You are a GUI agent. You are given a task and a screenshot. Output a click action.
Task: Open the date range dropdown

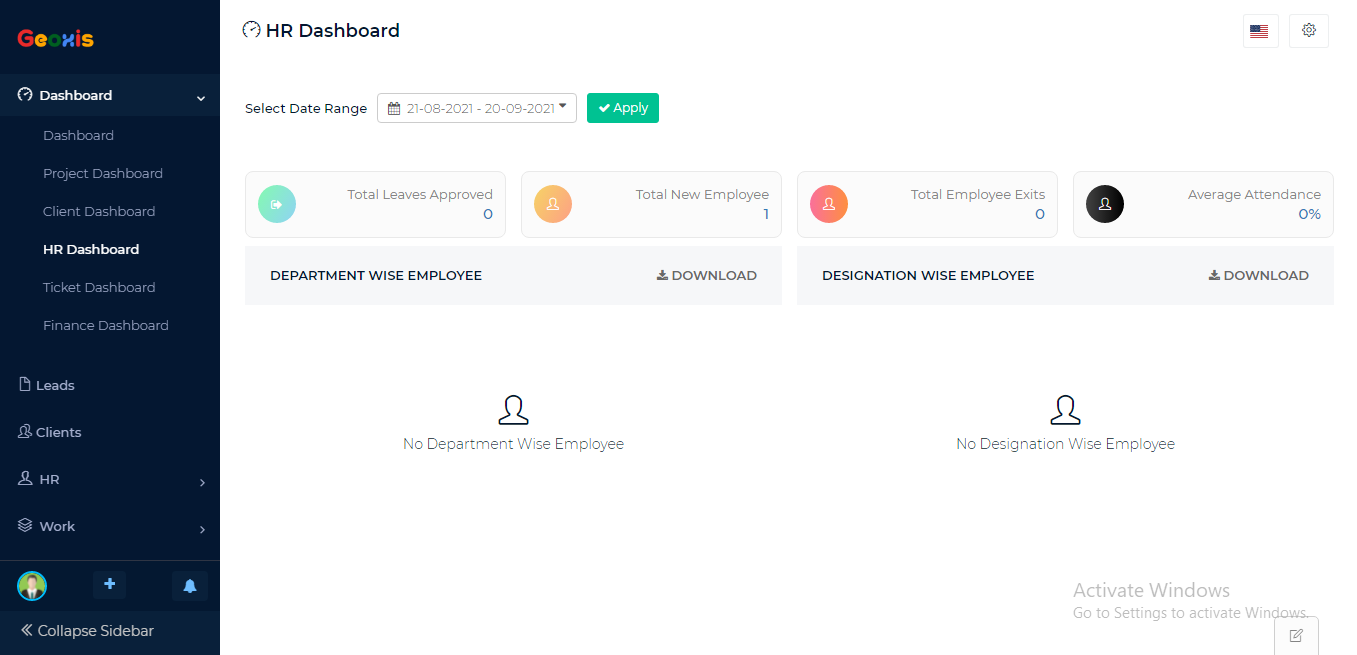point(477,108)
